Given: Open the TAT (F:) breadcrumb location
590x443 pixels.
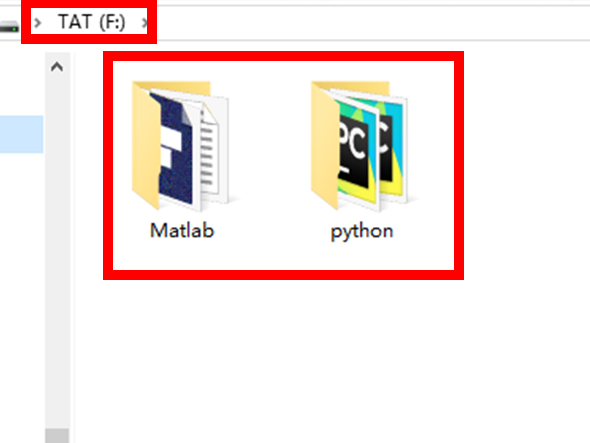Looking at the screenshot, I should tap(92, 22).
